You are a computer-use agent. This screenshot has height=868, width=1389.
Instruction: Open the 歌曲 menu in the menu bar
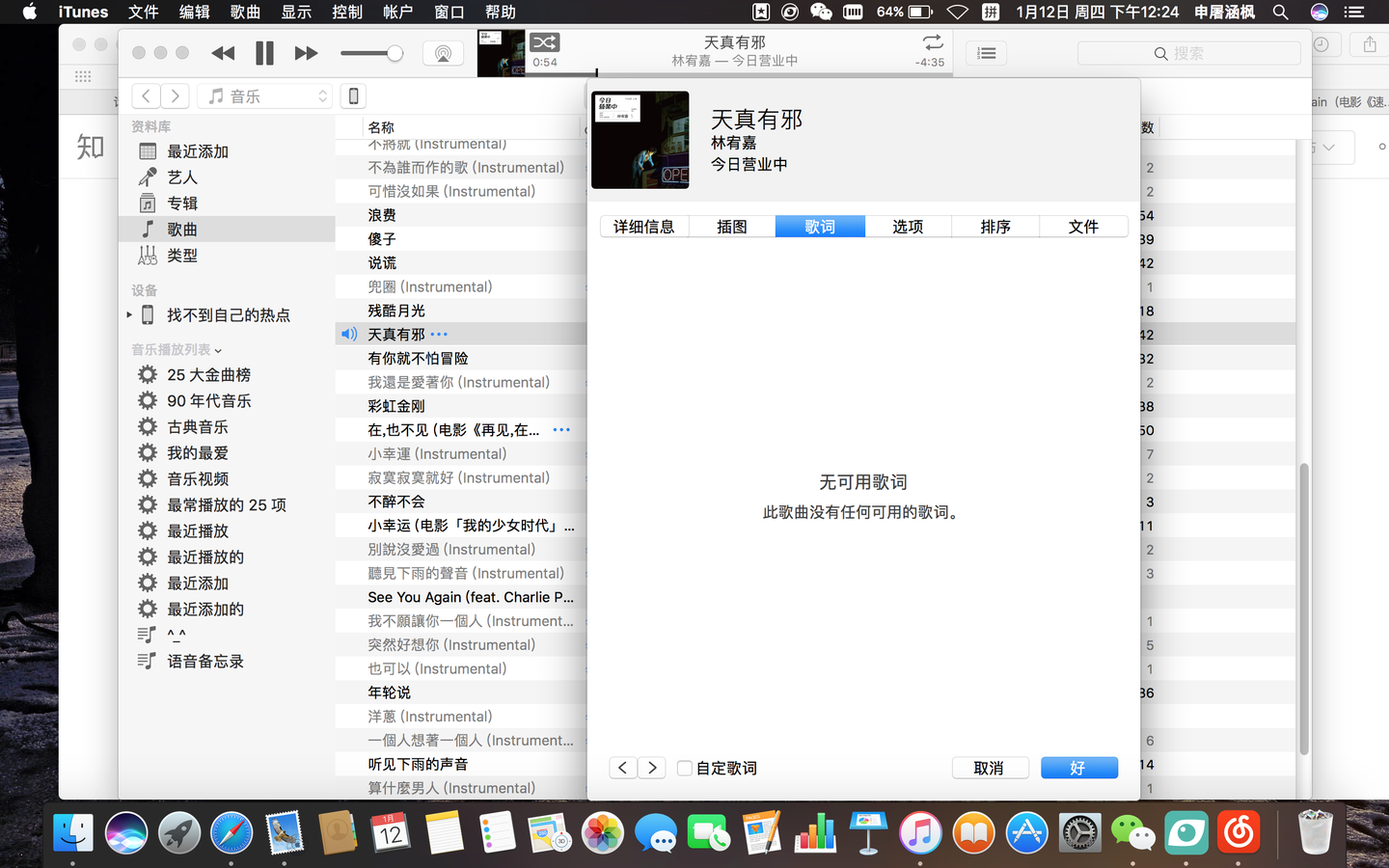(245, 12)
